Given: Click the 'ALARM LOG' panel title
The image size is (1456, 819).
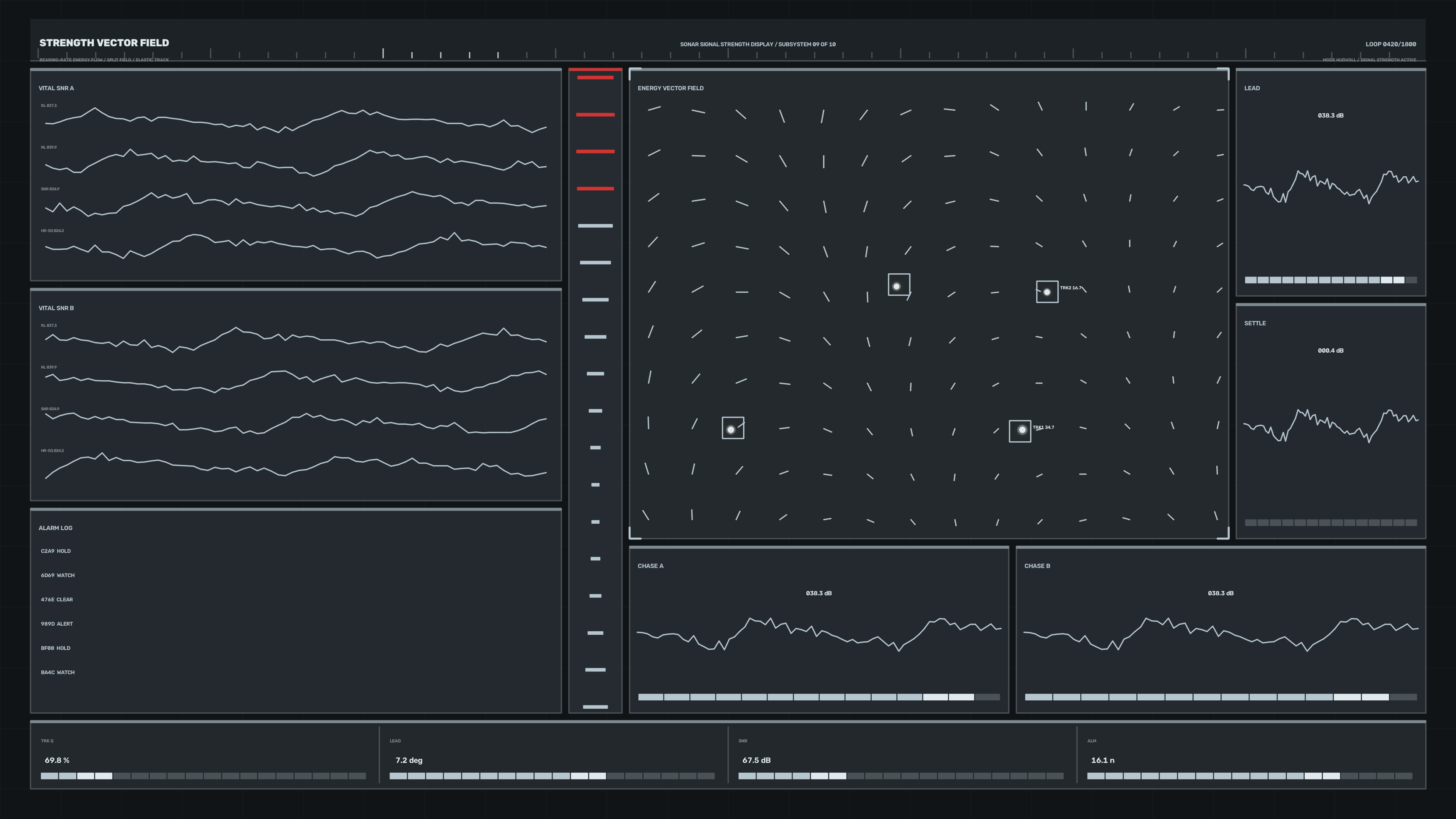Looking at the screenshot, I should (55, 528).
